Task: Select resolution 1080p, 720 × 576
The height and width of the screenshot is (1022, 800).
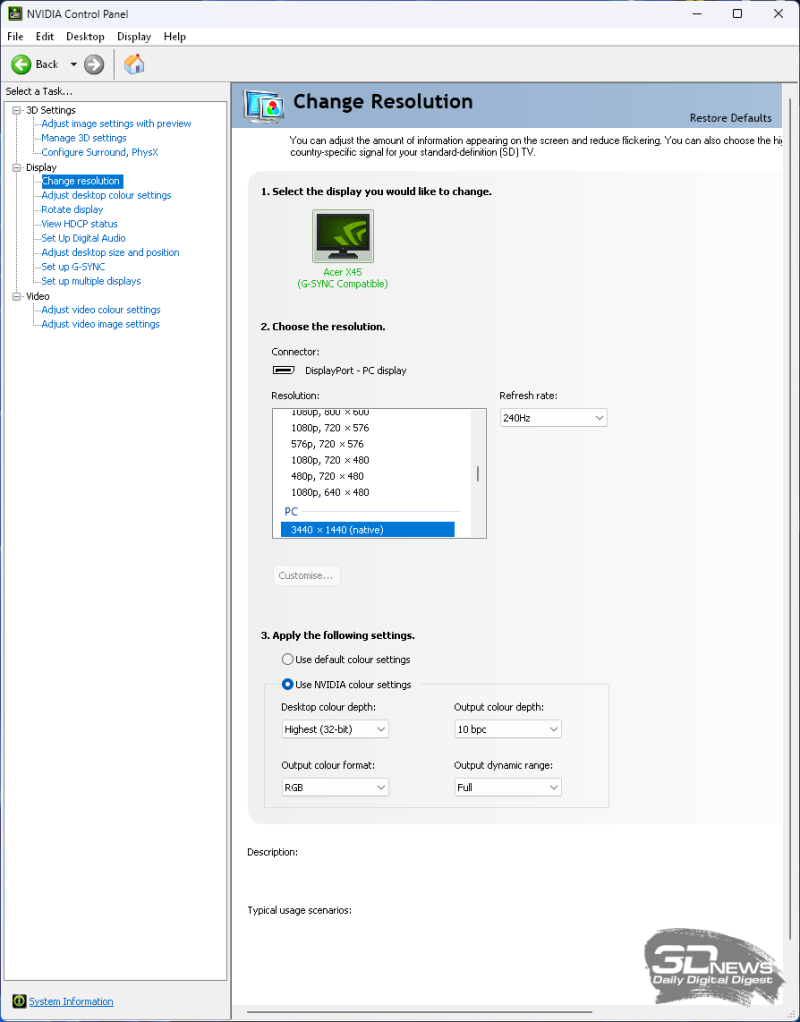Action: coord(330,428)
